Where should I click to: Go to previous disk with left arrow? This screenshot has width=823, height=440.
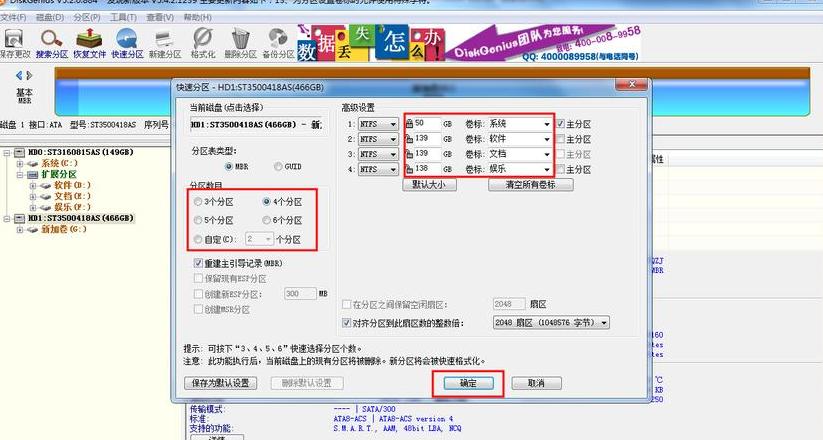click(19, 76)
